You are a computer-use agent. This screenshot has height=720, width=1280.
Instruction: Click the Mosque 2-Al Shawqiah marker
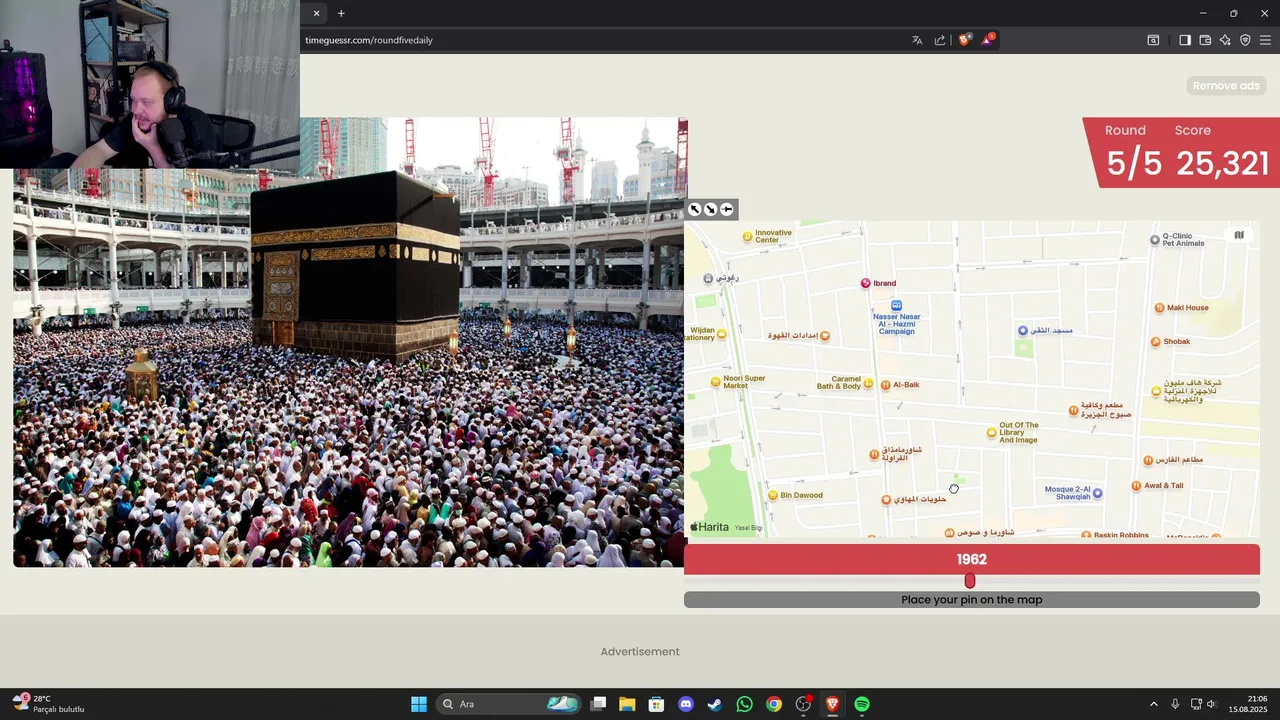1097,493
